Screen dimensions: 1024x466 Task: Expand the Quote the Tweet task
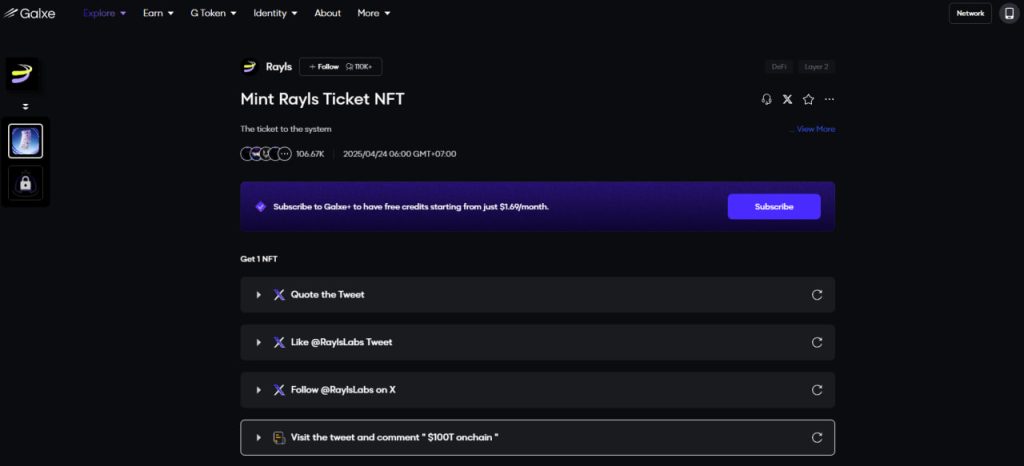(x=259, y=295)
